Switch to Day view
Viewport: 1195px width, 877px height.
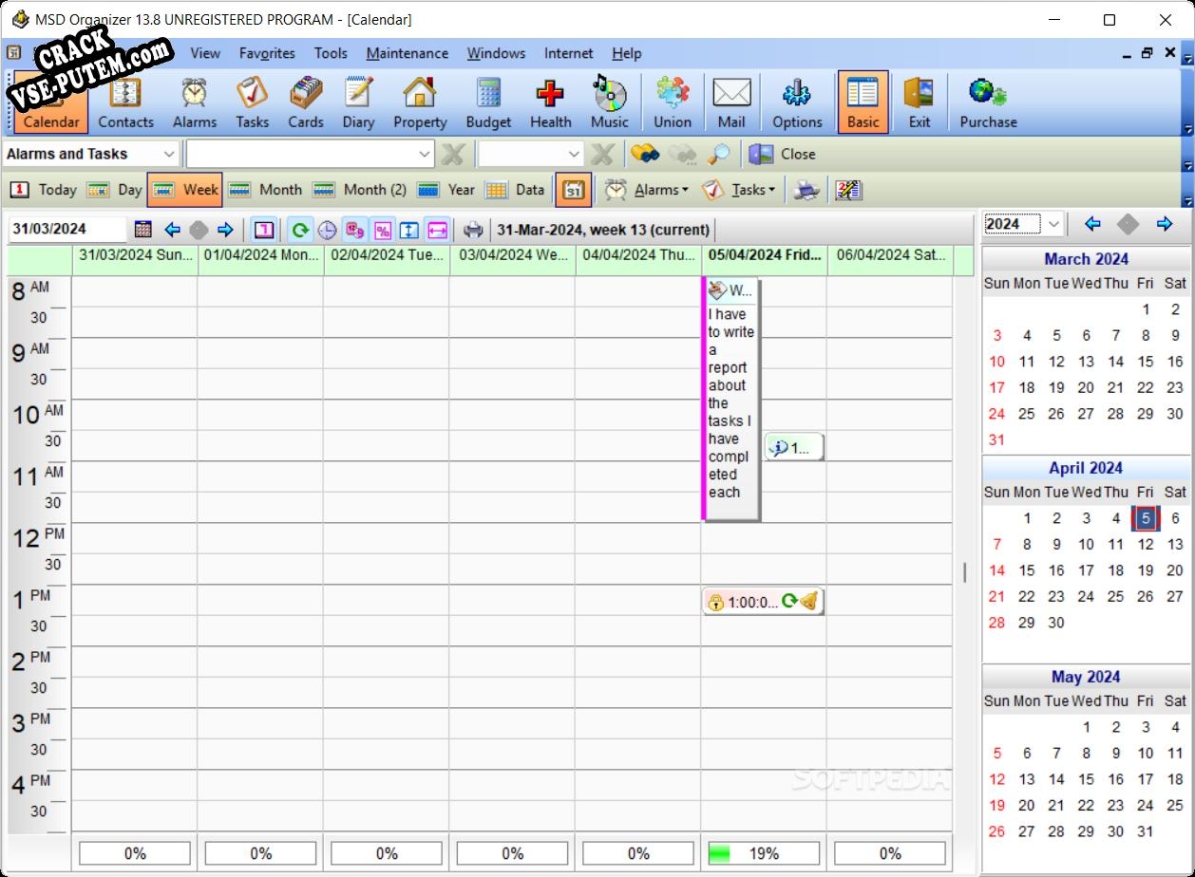(x=114, y=190)
